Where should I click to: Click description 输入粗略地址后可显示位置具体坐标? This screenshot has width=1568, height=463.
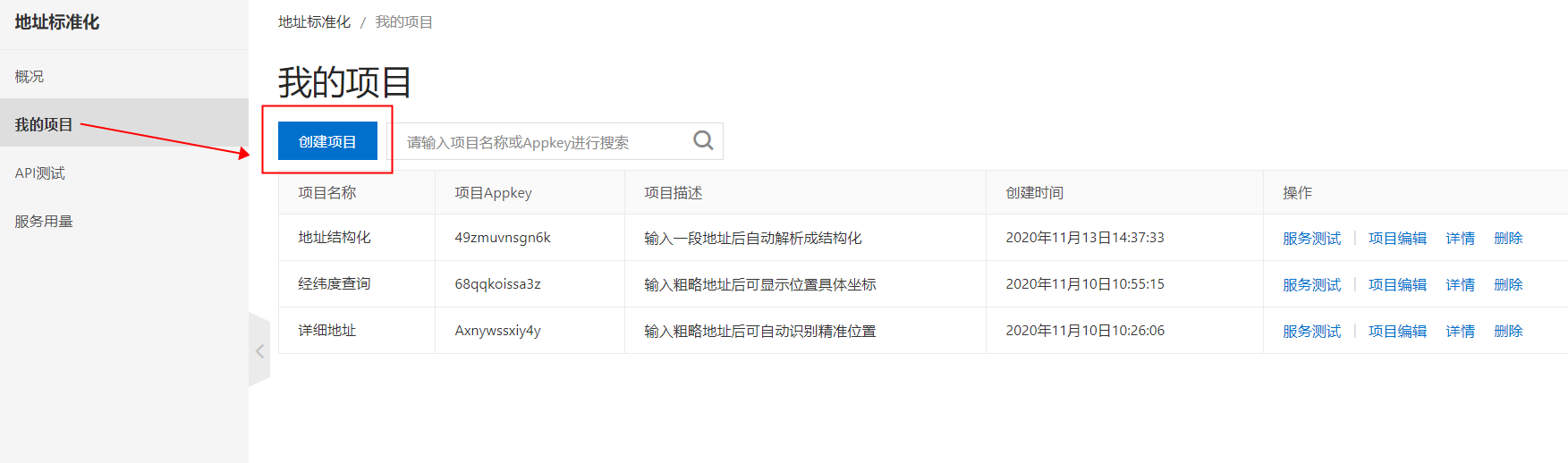(x=760, y=284)
